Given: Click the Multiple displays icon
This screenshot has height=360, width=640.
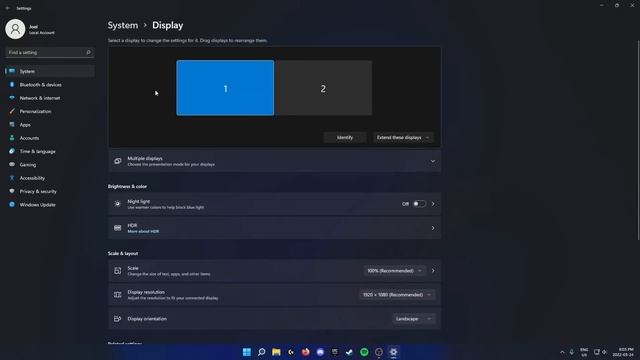Looking at the screenshot, I should pos(118,161).
